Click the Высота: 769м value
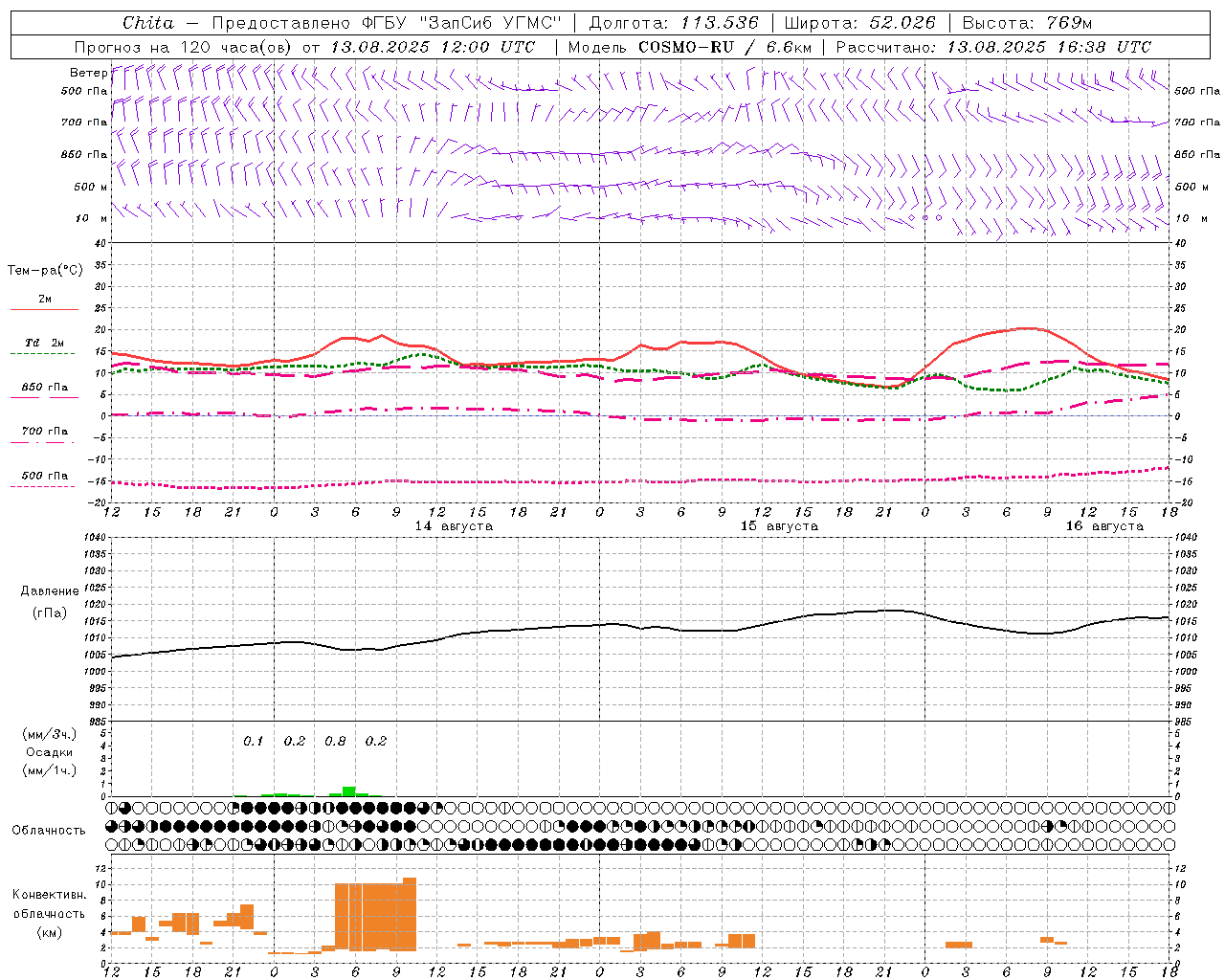1225x980 pixels. (x=1027, y=23)
